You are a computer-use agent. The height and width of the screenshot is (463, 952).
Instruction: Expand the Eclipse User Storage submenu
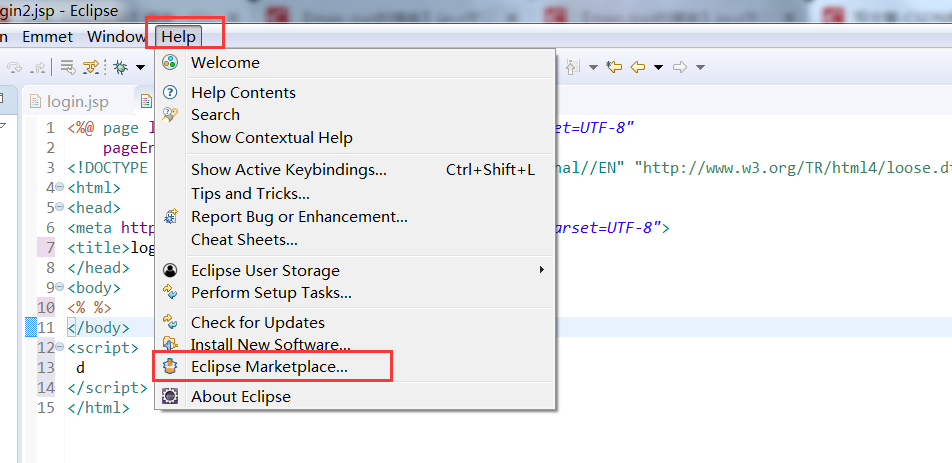355,271
